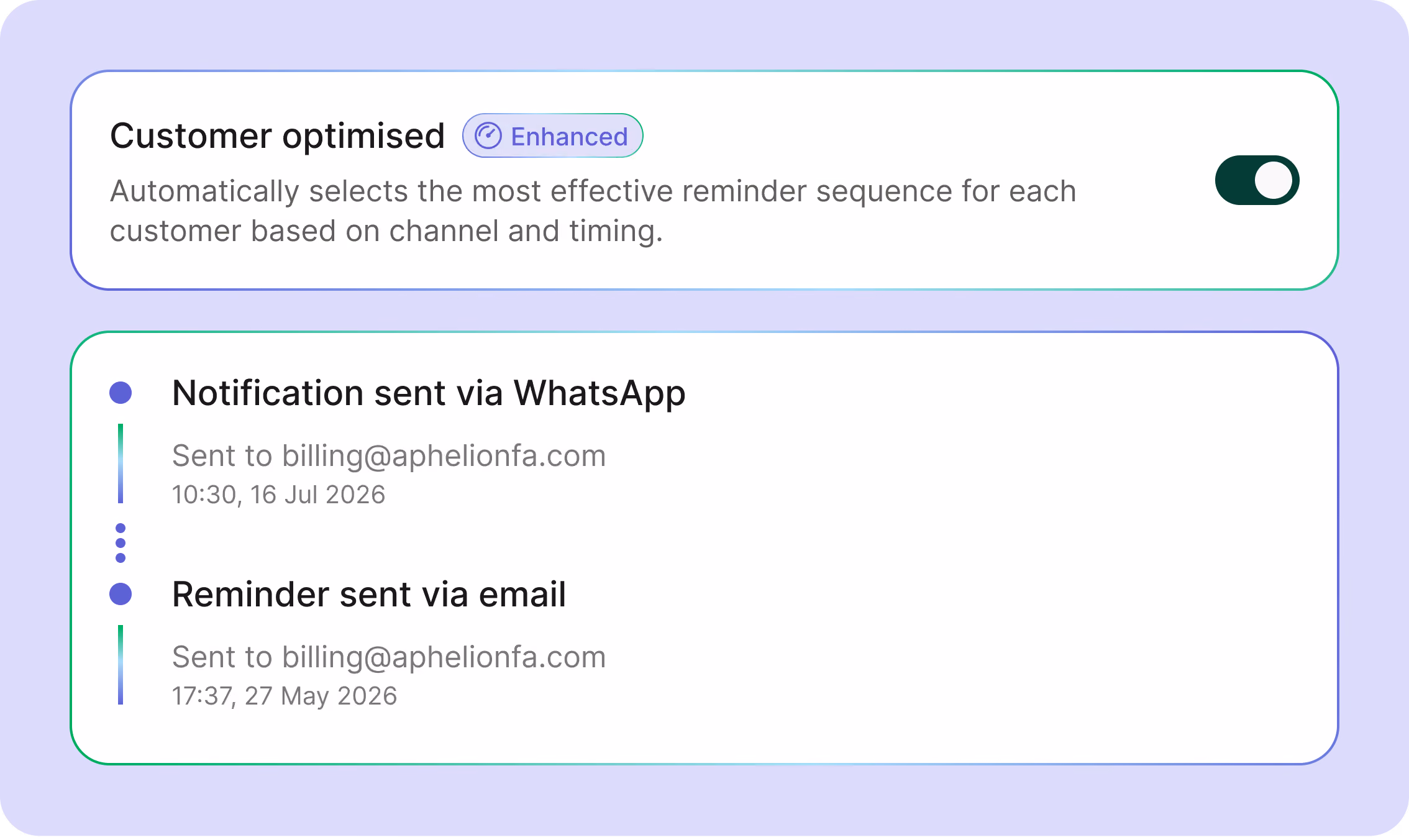Click the word WhatsApp in notification title
1409x840 pixels.
(600, 393)
